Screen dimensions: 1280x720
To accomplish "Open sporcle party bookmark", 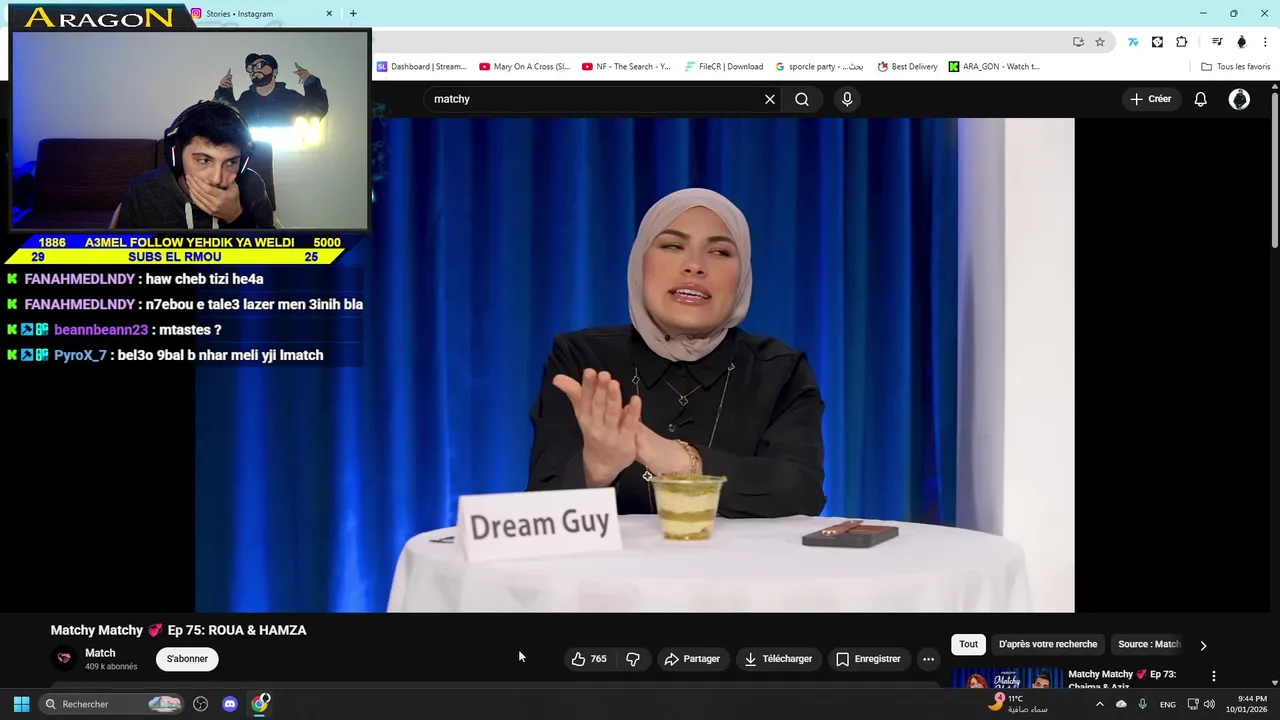I will 819,67.
